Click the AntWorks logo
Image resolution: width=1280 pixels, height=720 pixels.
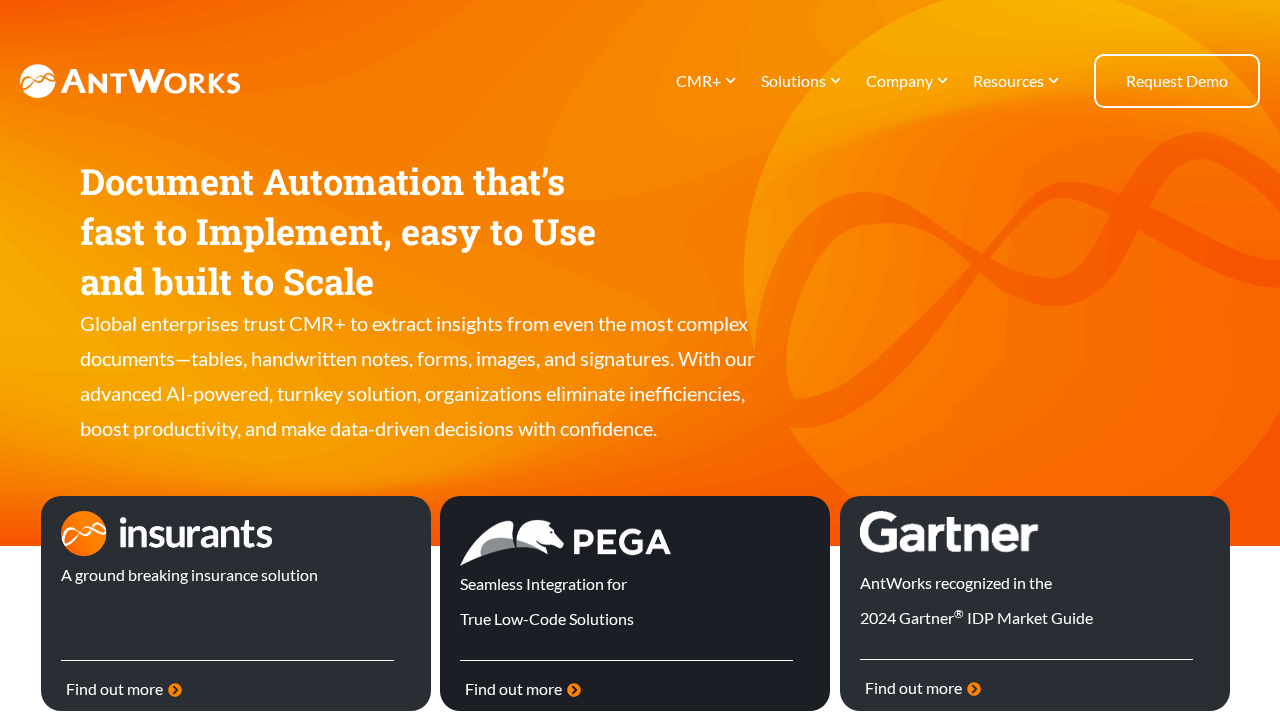click(x=128, y=80)
